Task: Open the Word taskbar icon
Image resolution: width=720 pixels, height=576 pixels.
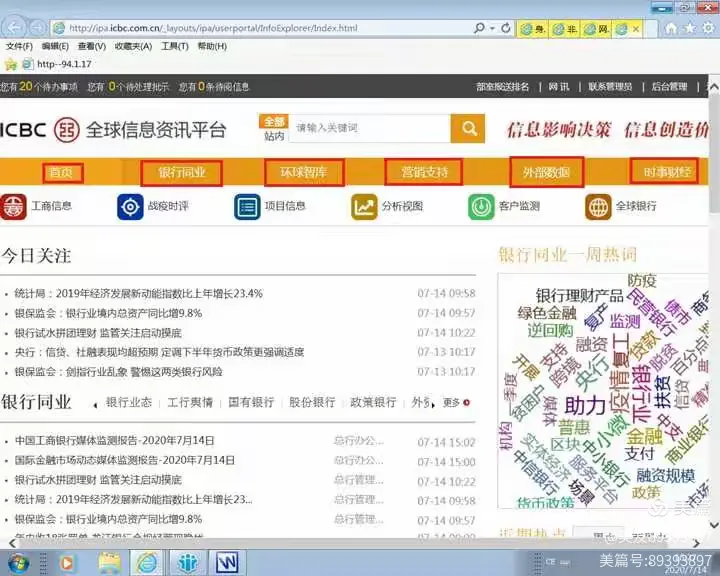Action: tap(227, 563)
